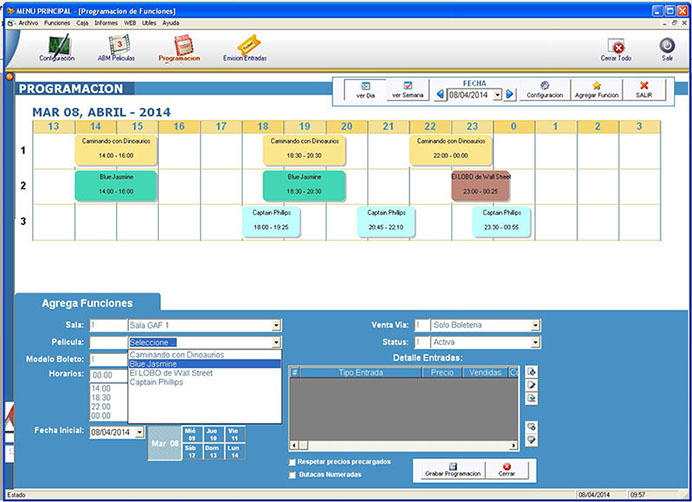Click the Blue Jasmine 18:30 schedule block
This screenshot has width=692, height=502.
pyautogui.click(x=304, y=184)
